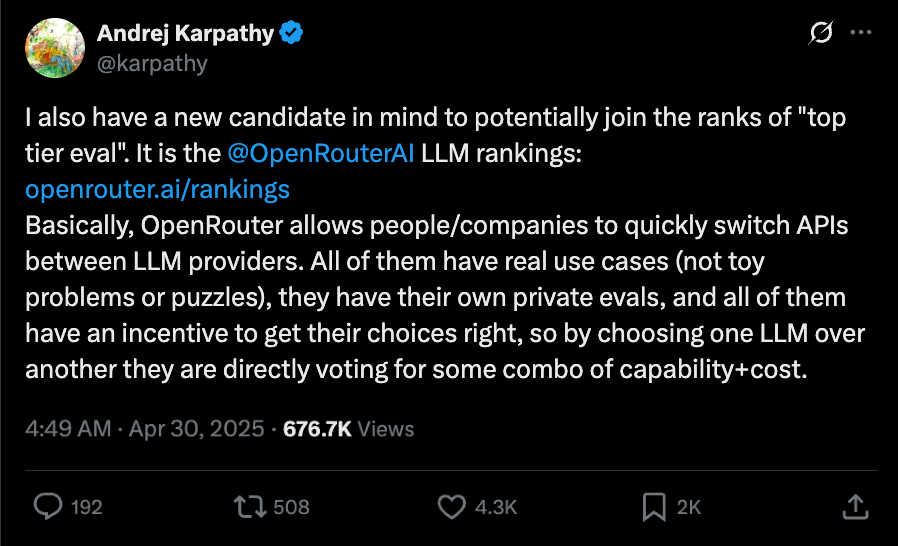Click the @karpathy handle
The height and width of the screenshot is (546, 898).
click(x=152, y=63)
